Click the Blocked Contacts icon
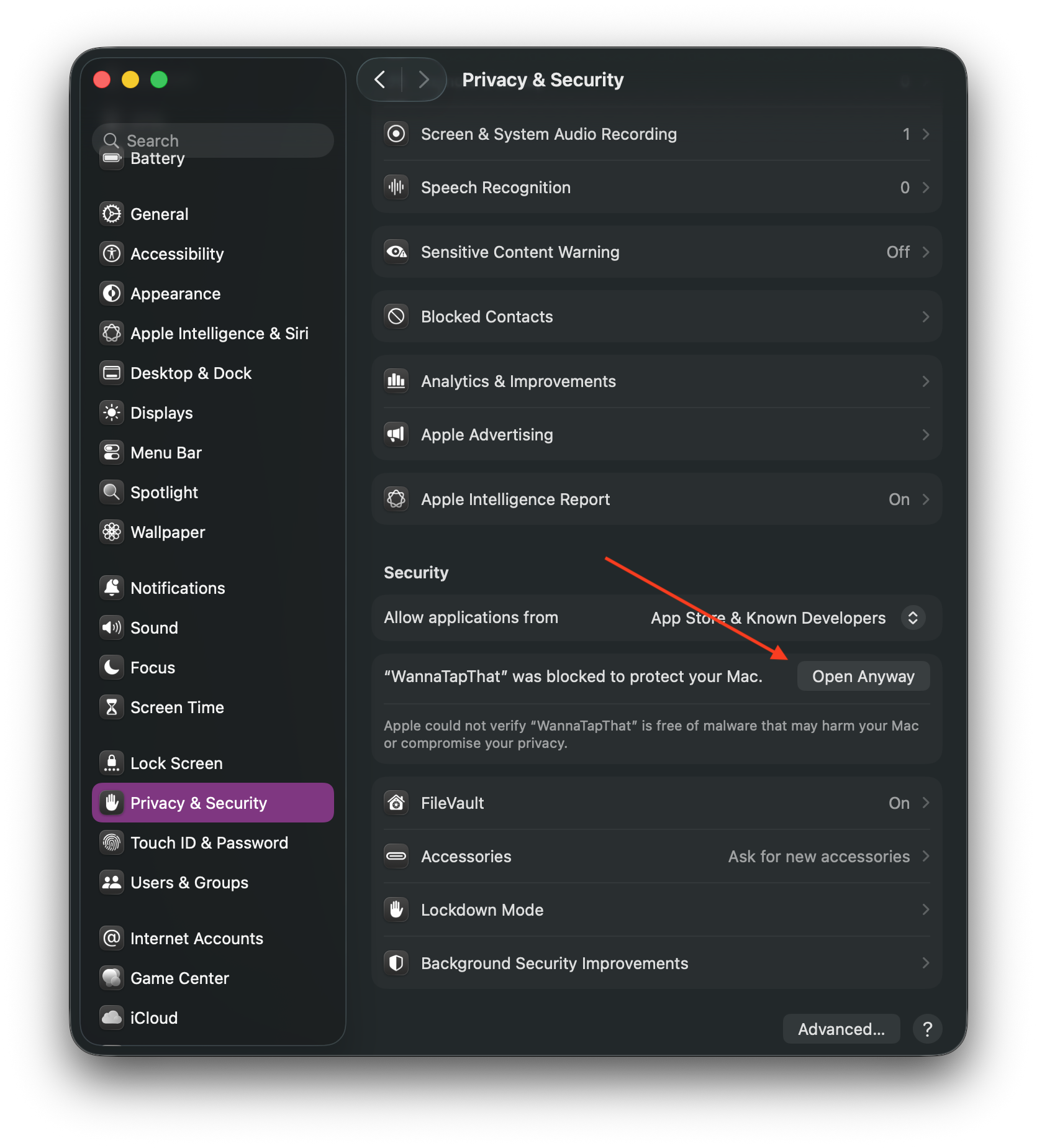The width and height of the screenshot is (1037, 1148). [x=396, y=316]
